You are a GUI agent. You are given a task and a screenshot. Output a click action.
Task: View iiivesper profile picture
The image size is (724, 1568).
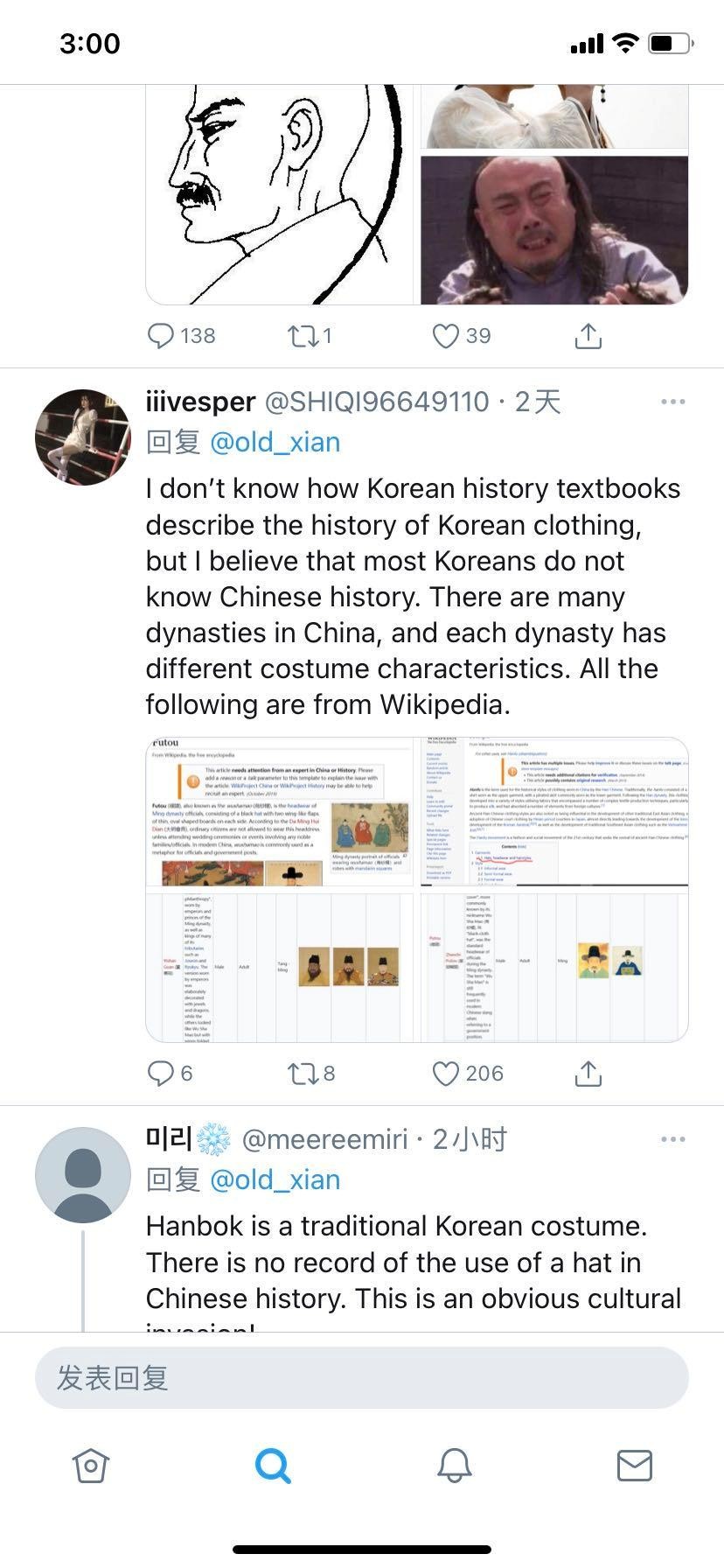[83, 437]
